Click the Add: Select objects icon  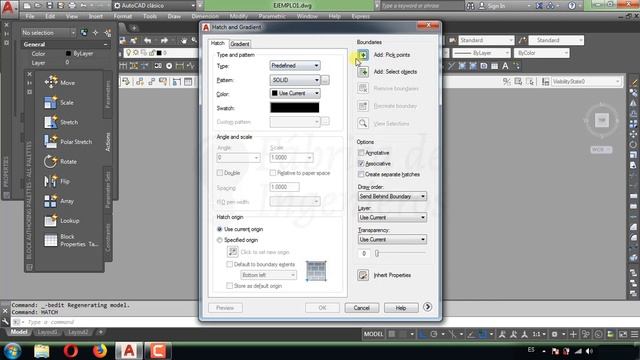(362, 72)
